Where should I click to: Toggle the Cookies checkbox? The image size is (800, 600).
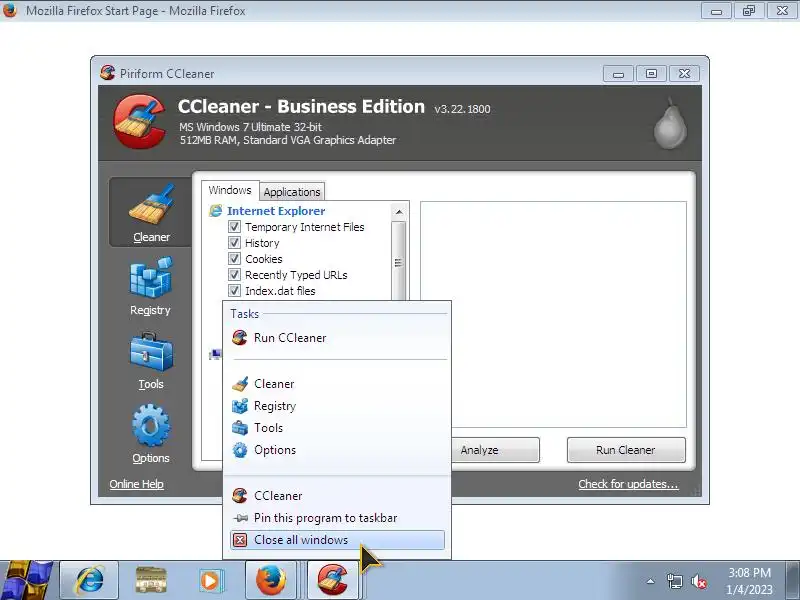coord(234,259)
